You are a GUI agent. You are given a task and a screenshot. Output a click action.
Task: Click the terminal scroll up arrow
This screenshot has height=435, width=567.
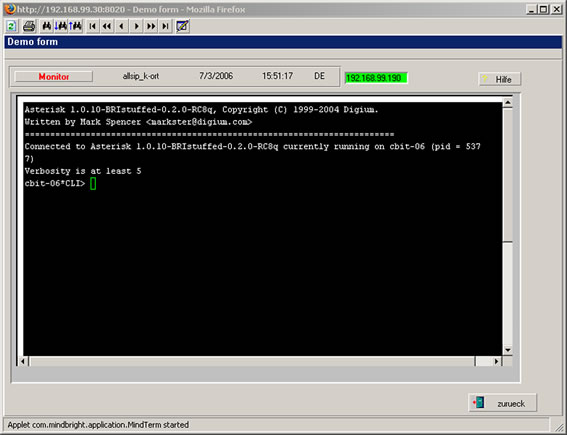(508, 103)
